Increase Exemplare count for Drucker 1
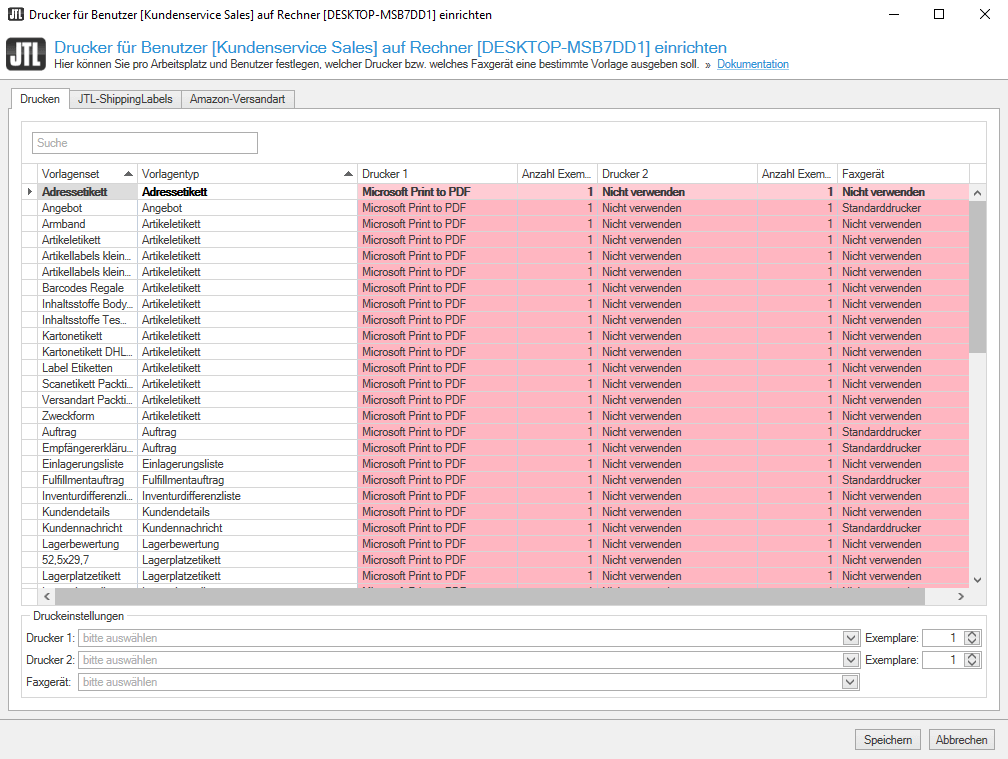The width and height of the screenshot is (1008, 759). click(970, 634)
